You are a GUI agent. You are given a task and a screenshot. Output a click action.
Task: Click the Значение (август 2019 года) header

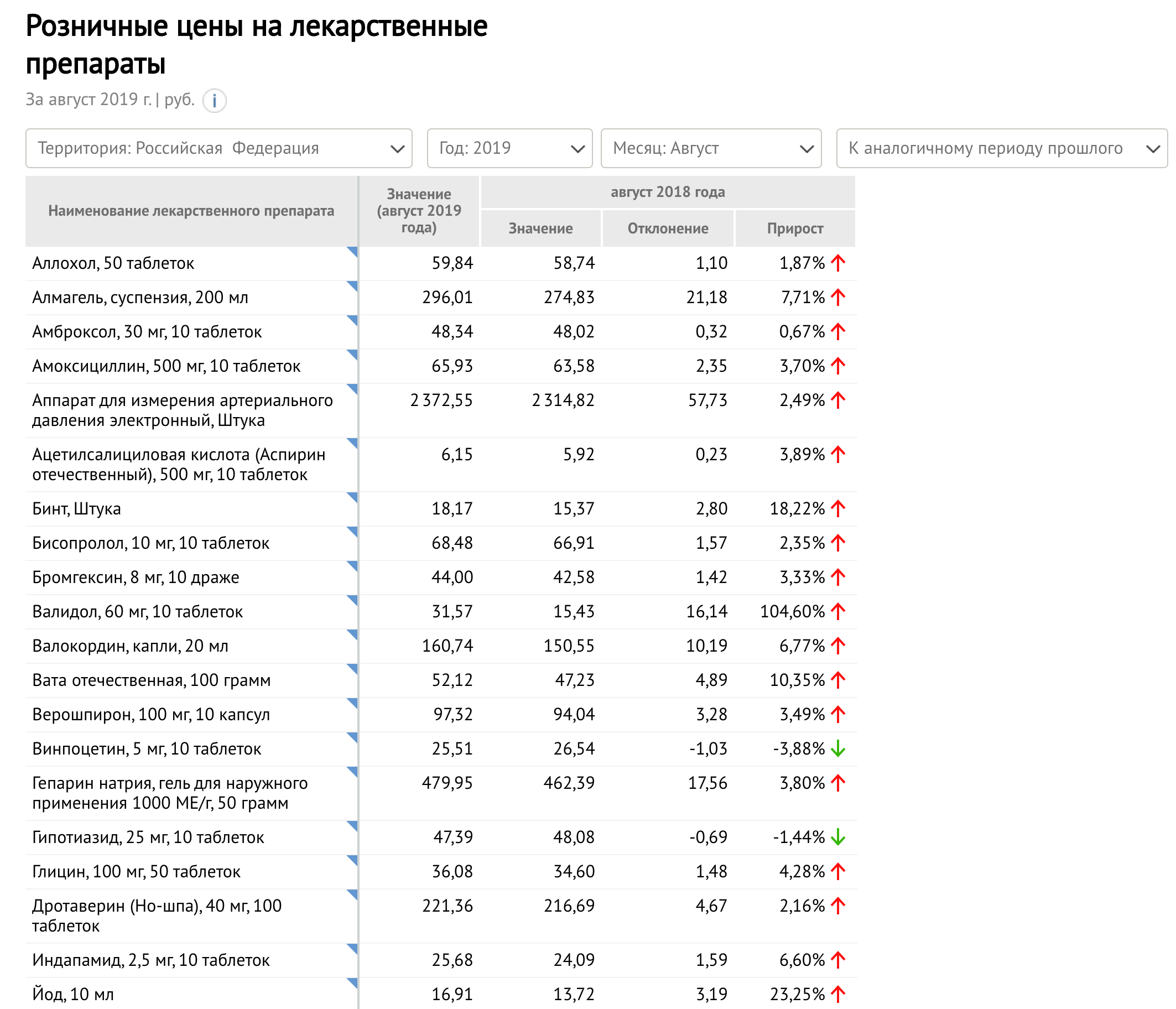[419, 211]
